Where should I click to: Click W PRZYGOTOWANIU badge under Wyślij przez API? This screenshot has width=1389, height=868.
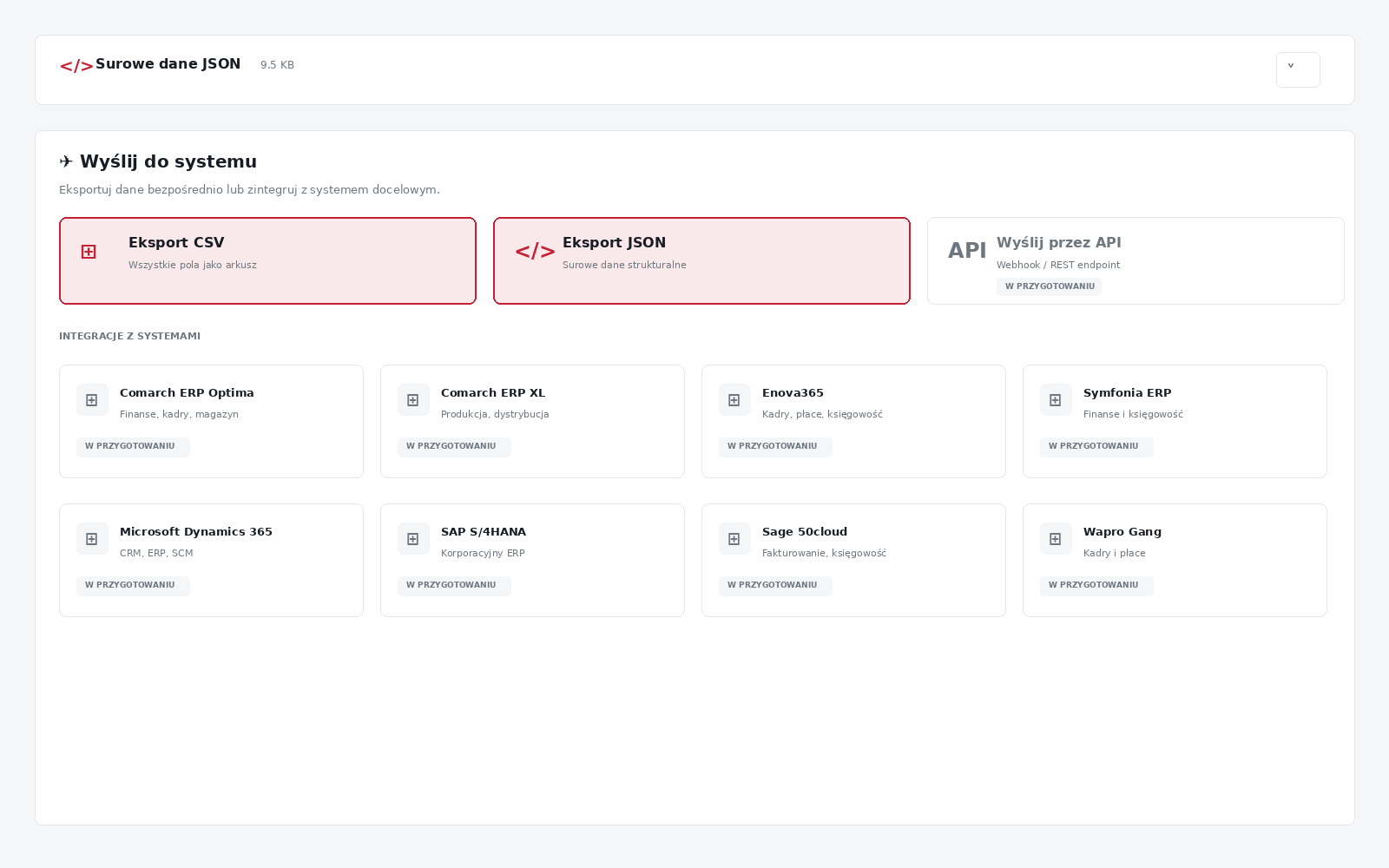(1050, 286)
